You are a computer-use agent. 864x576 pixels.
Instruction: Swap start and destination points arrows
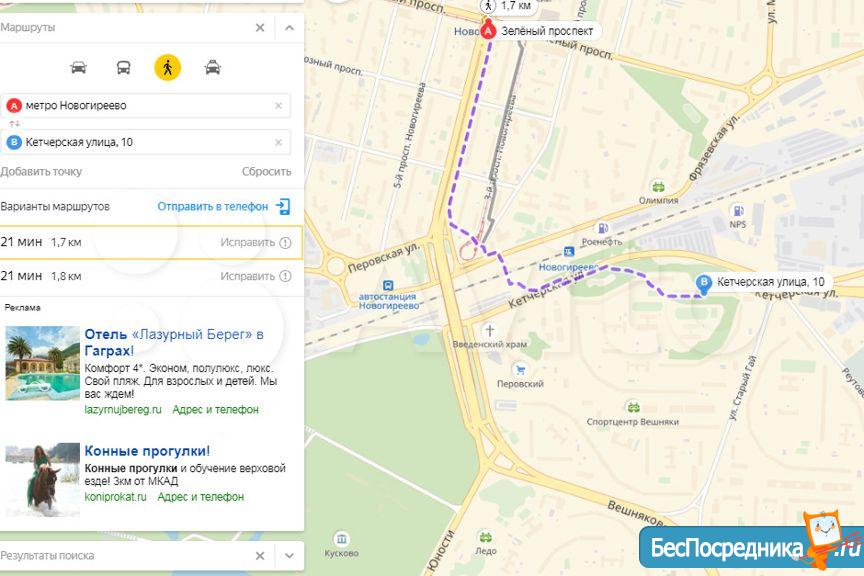pos(15,124)
